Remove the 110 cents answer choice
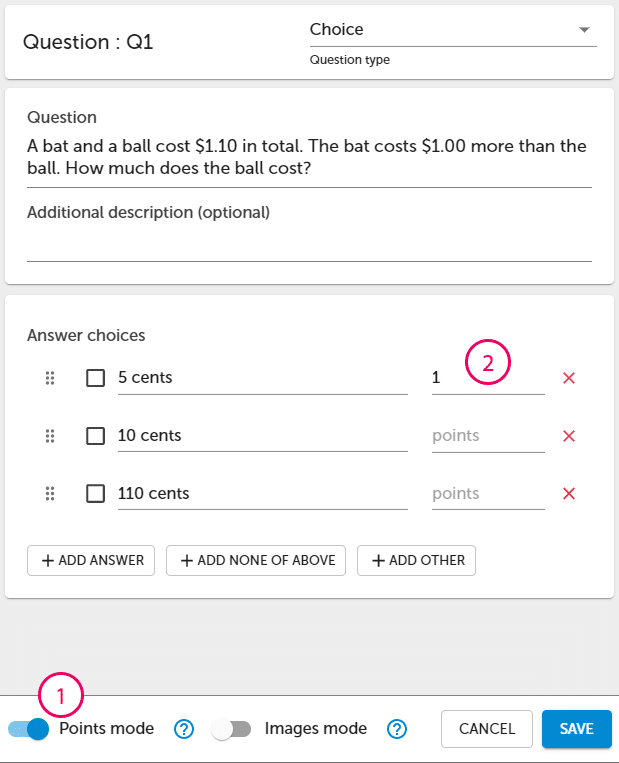 tap(568, 493)
